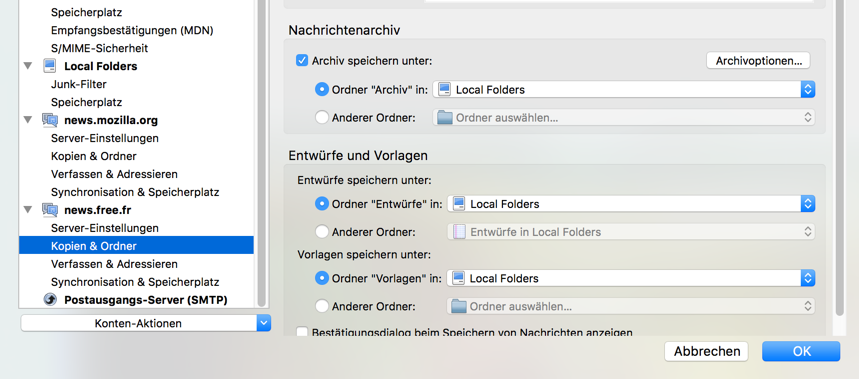Open the Konten-Aktionen dropdown

point(146,323)
